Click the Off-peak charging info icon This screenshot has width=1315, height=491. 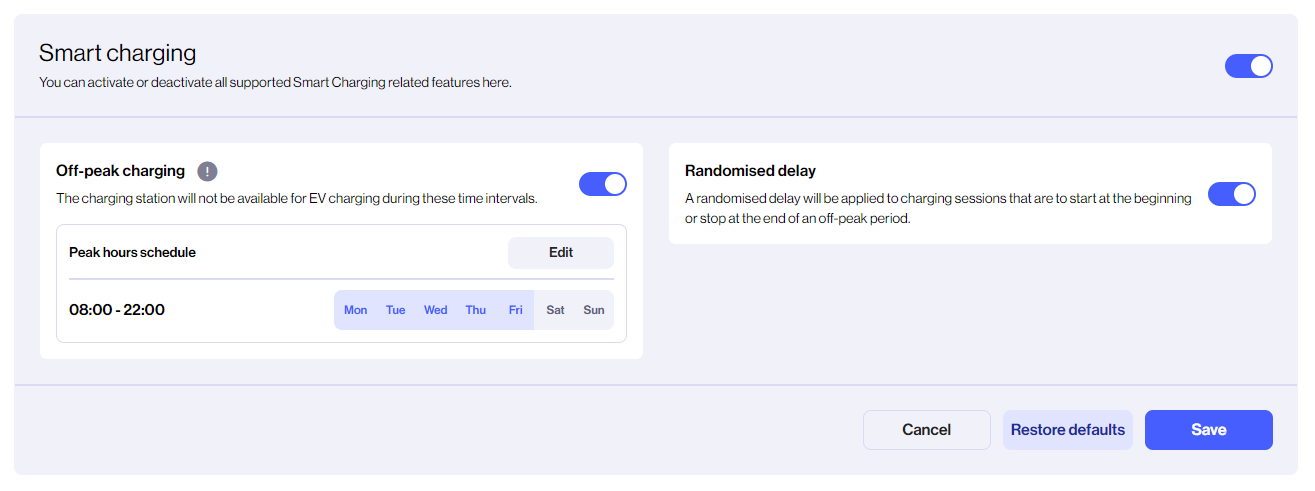coord(207,170)
